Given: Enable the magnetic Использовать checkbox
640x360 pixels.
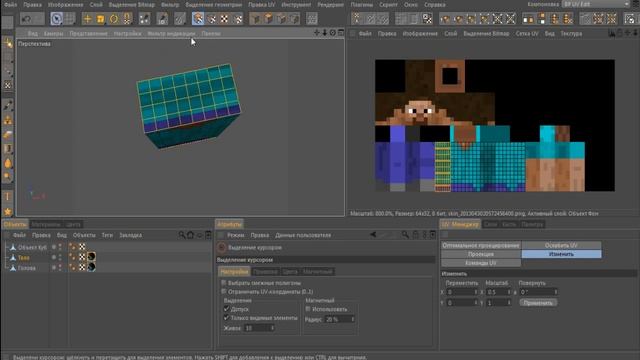Looking at the screenshot, I should point(308,309).
